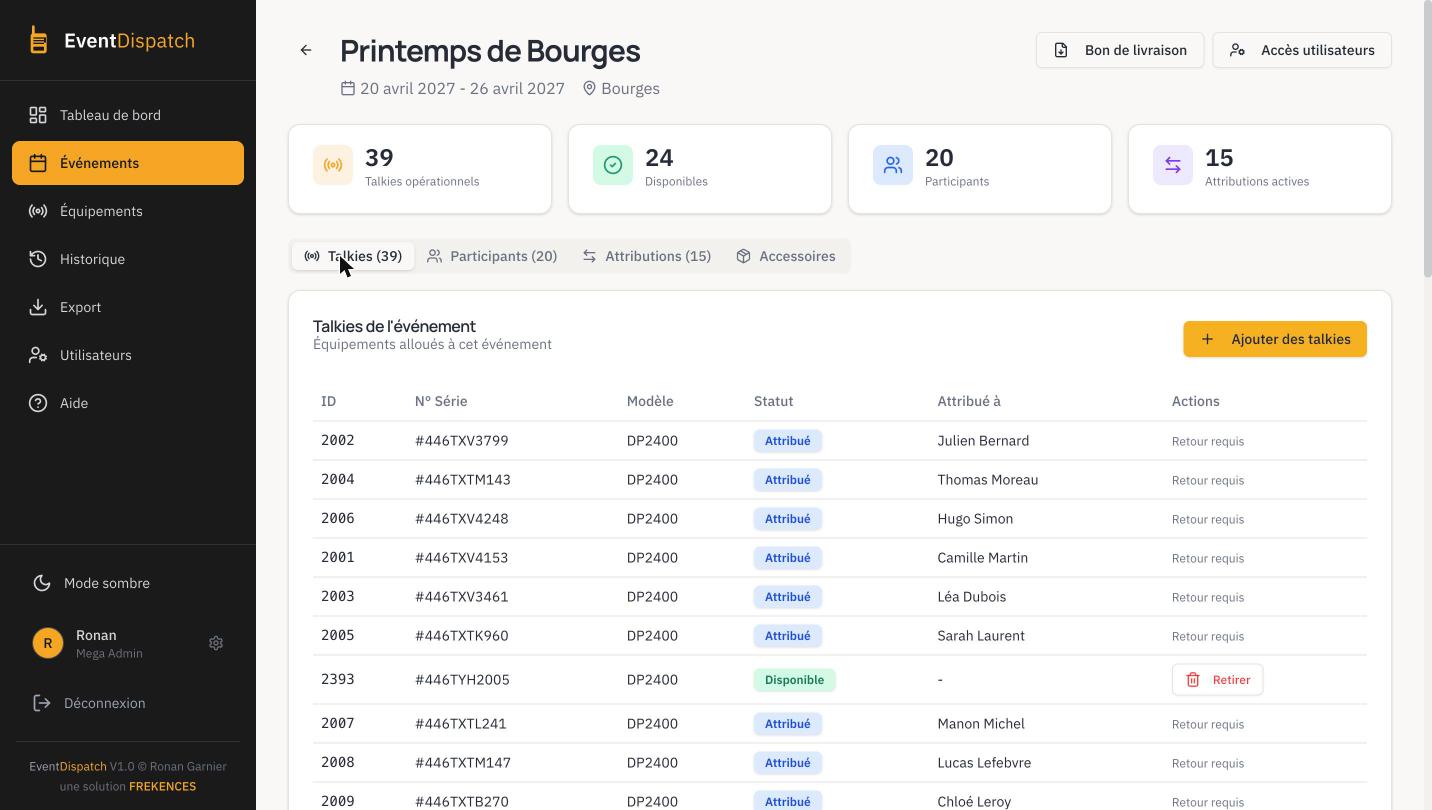The image size is (1432, 810).
Task: Click the green Disponibles checkmark icon
Action: 613,165
